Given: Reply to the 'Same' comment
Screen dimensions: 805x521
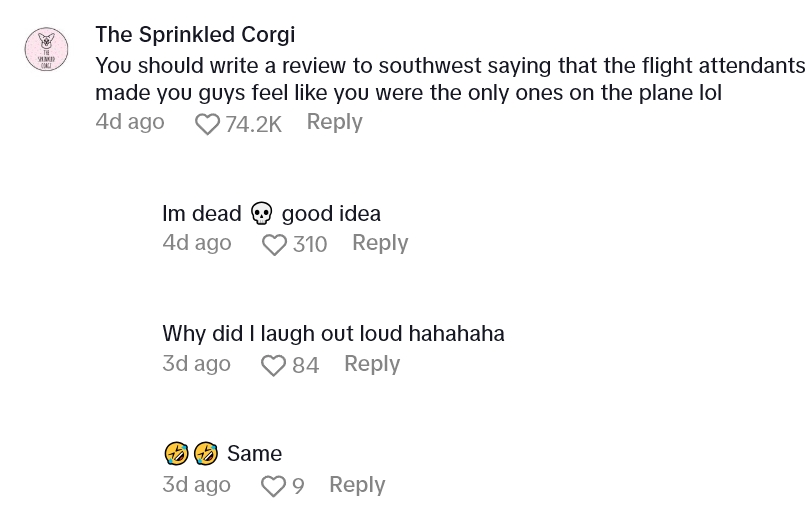Looking at the screenshot, I should pyautogui.click(x=357, y=485).
